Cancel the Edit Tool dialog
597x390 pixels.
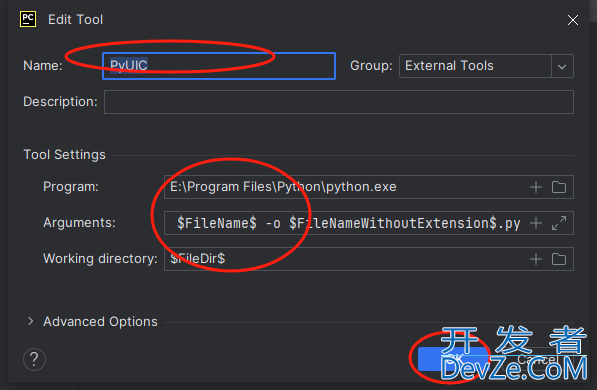coord(536,359)
